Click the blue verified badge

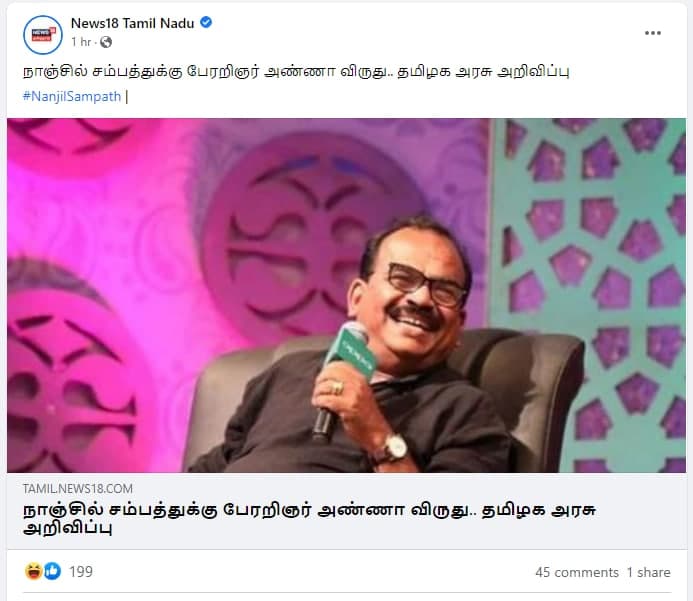(206, 22)
